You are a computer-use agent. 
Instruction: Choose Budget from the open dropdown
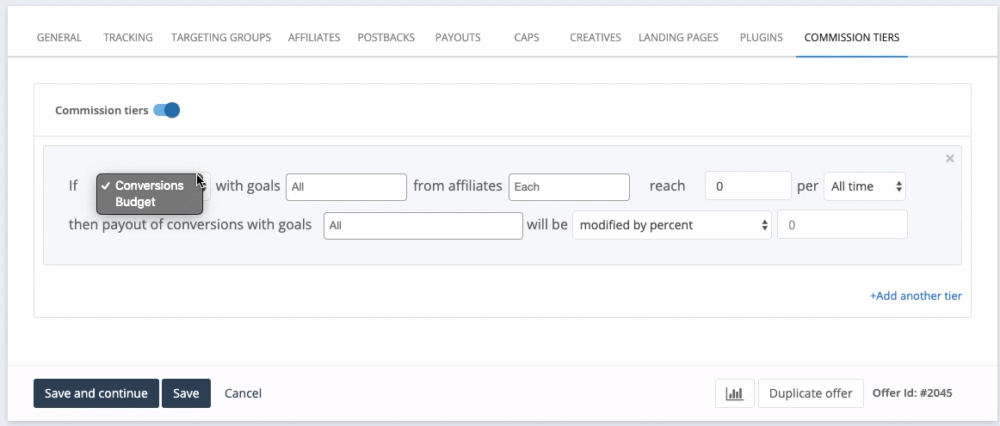[135, 202]
